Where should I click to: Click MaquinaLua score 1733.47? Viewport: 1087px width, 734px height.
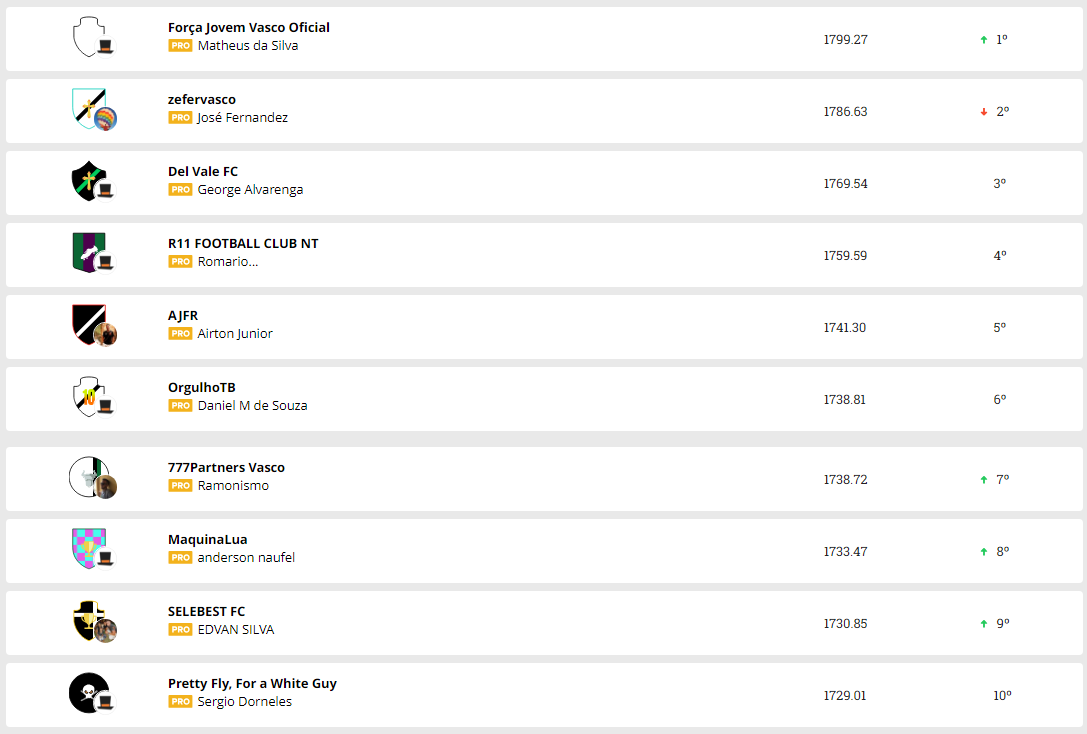845,551
